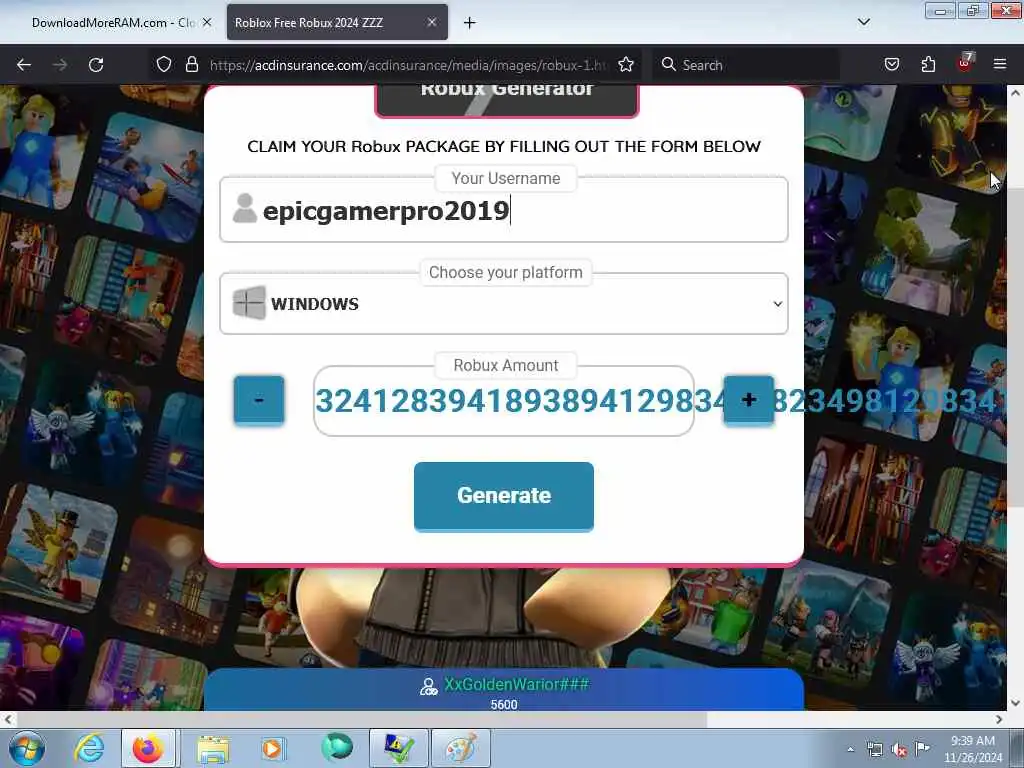This screenshot has width=1024, height=768.
Task: Go back to the previous page
Action: [24, 65]
